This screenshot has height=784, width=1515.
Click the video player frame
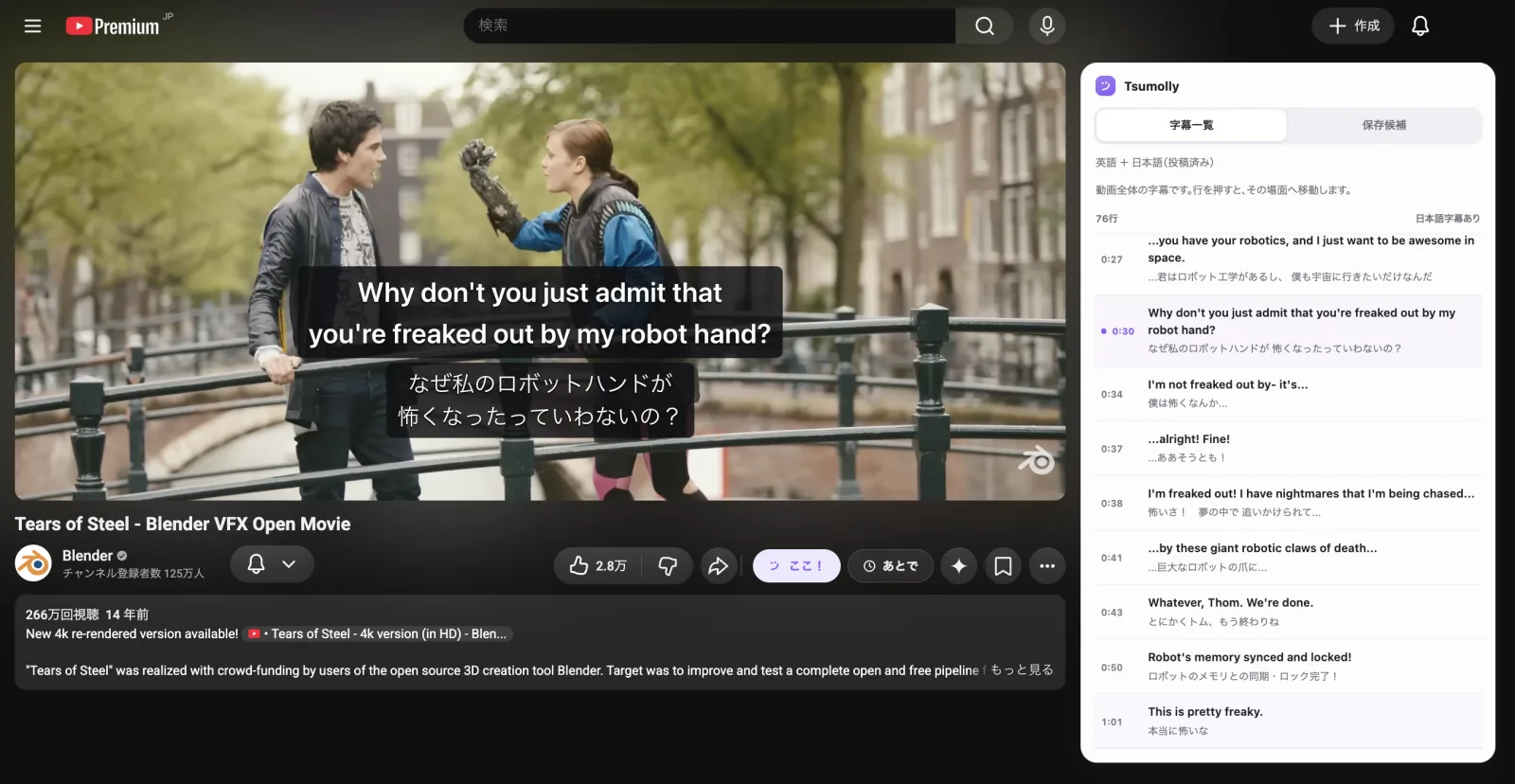click(540, 281)
